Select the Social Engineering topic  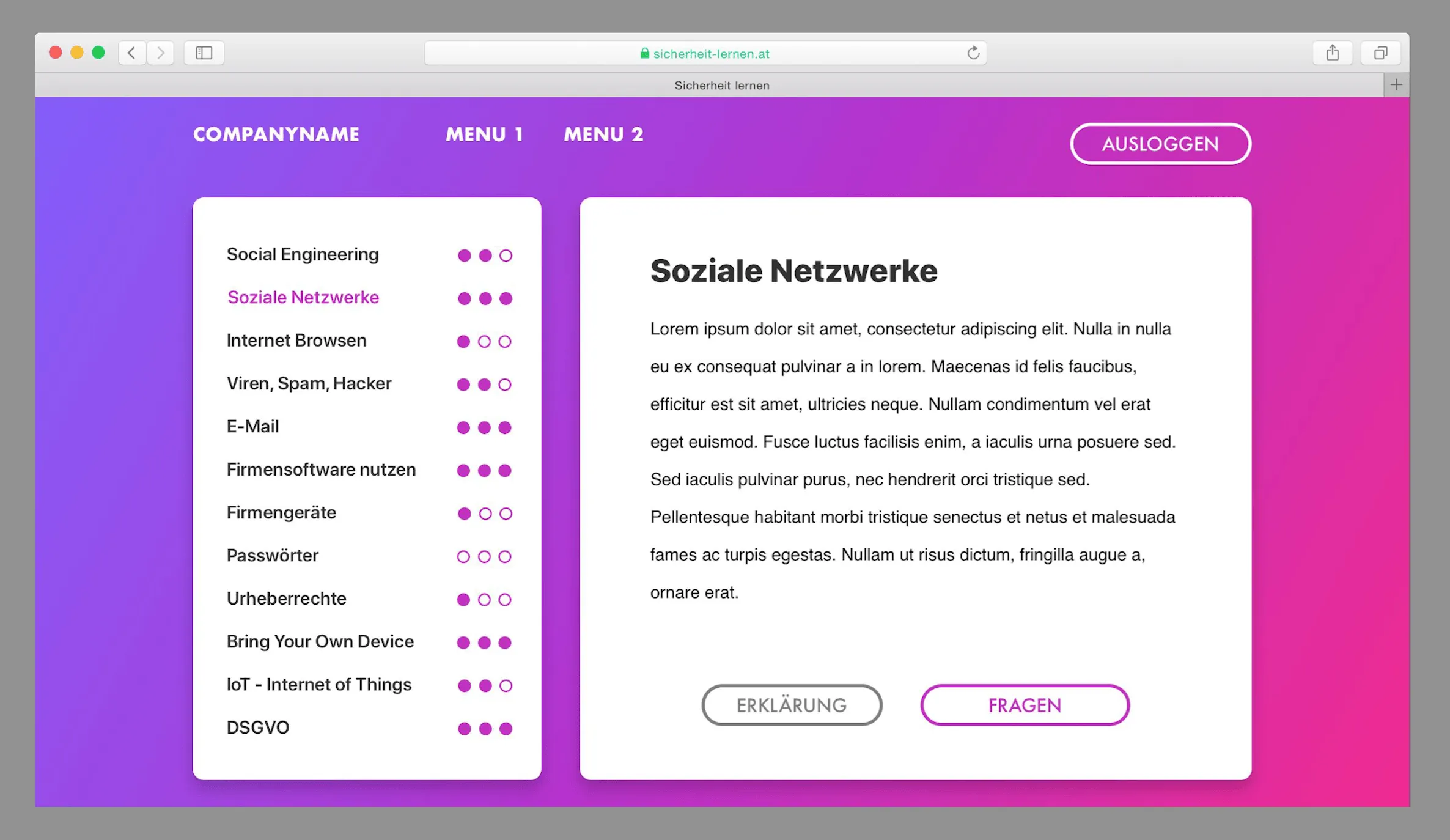point(303,255)
